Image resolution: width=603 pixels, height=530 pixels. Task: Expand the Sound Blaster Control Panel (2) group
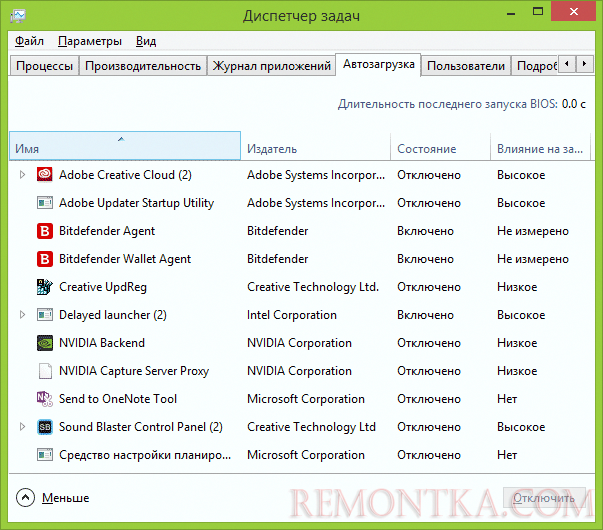coord(22,427)
